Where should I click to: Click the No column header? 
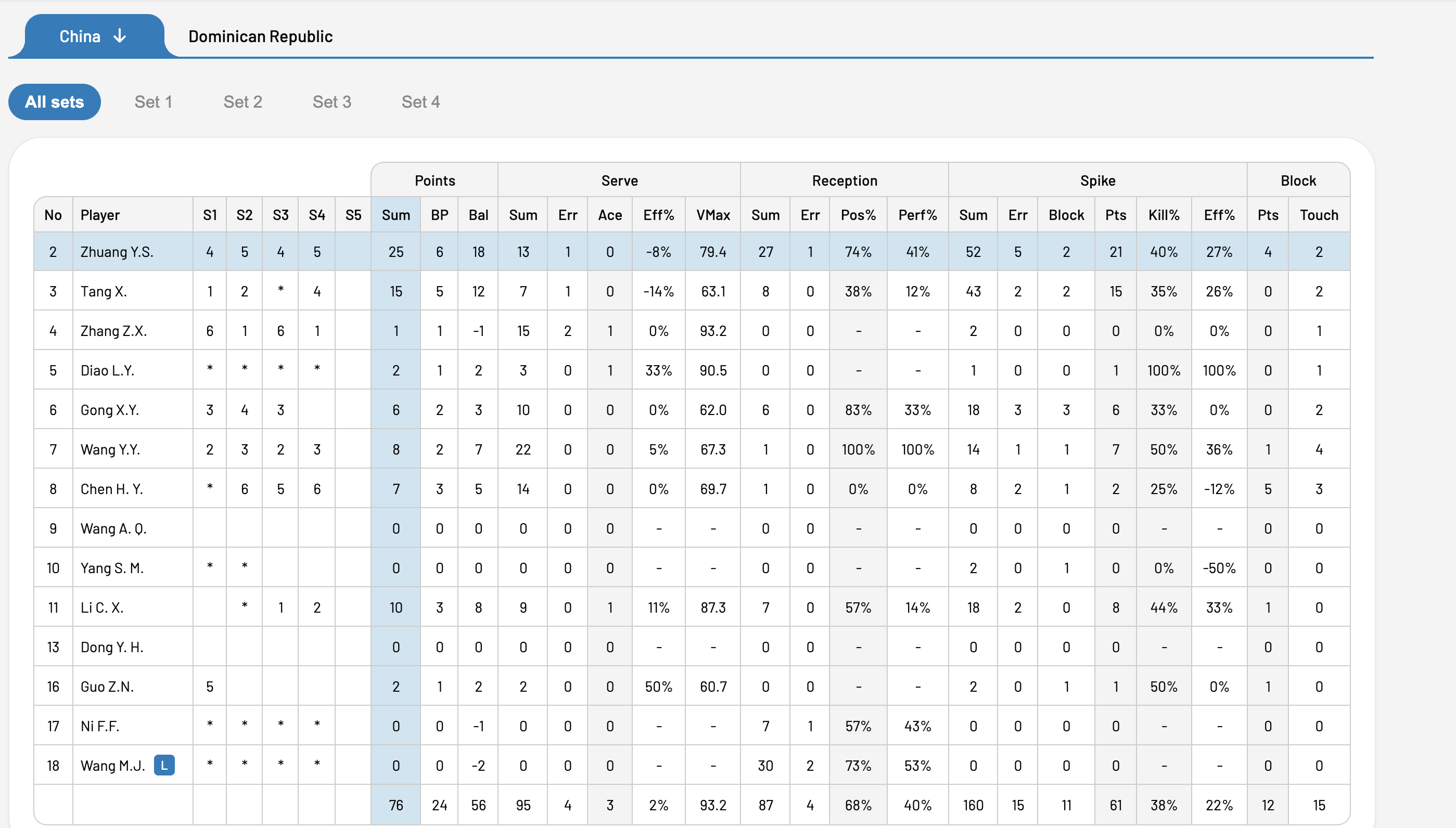point(53,215)
